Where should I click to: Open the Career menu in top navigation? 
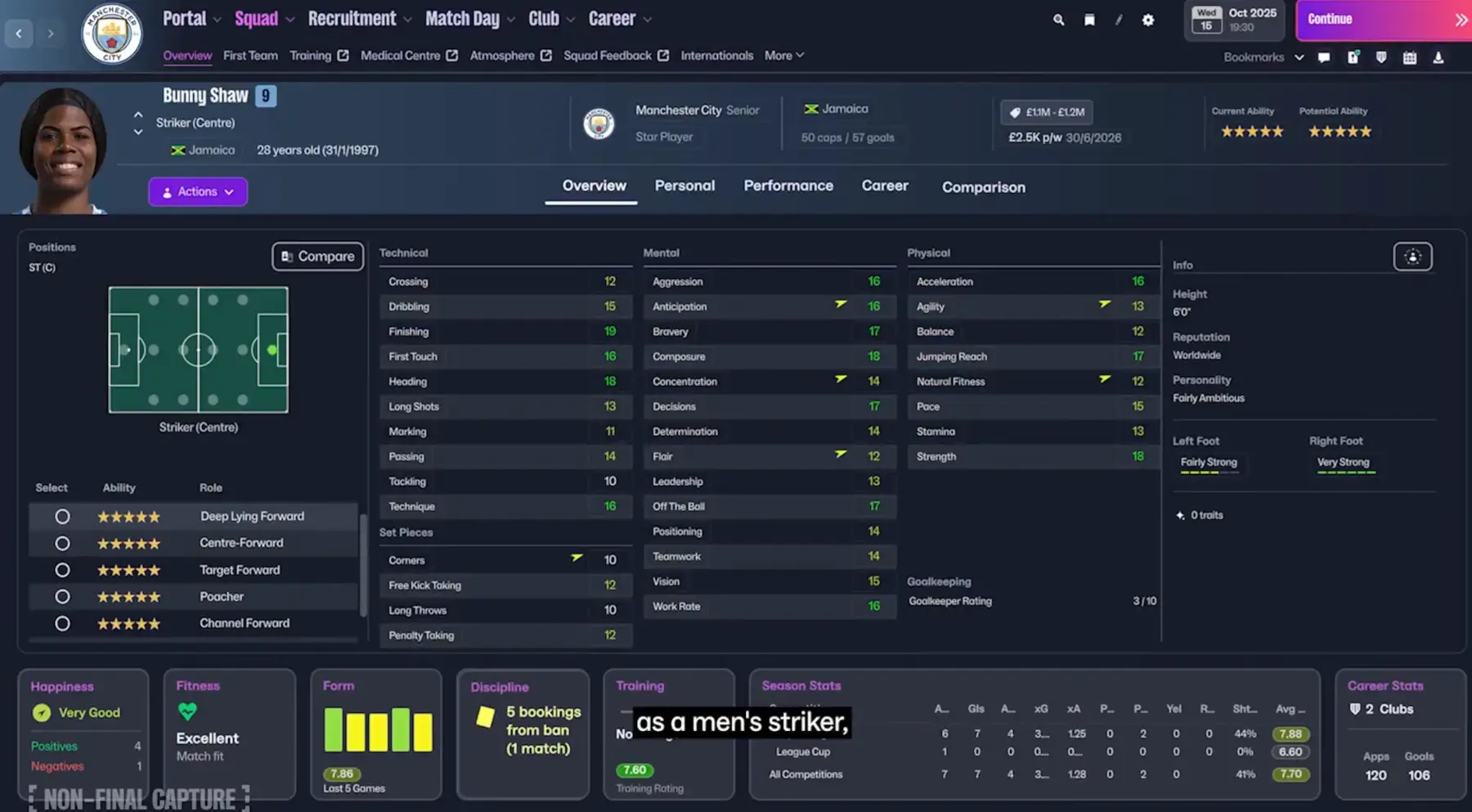[619, 19]
